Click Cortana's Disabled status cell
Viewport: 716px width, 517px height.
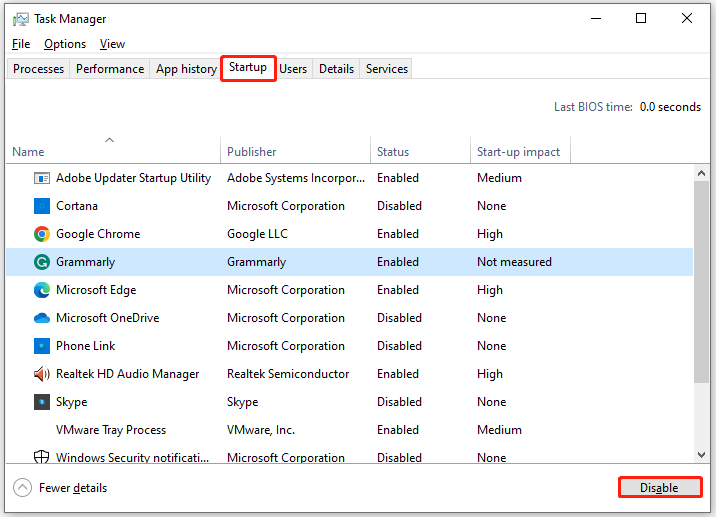click(x=399, y=206)
